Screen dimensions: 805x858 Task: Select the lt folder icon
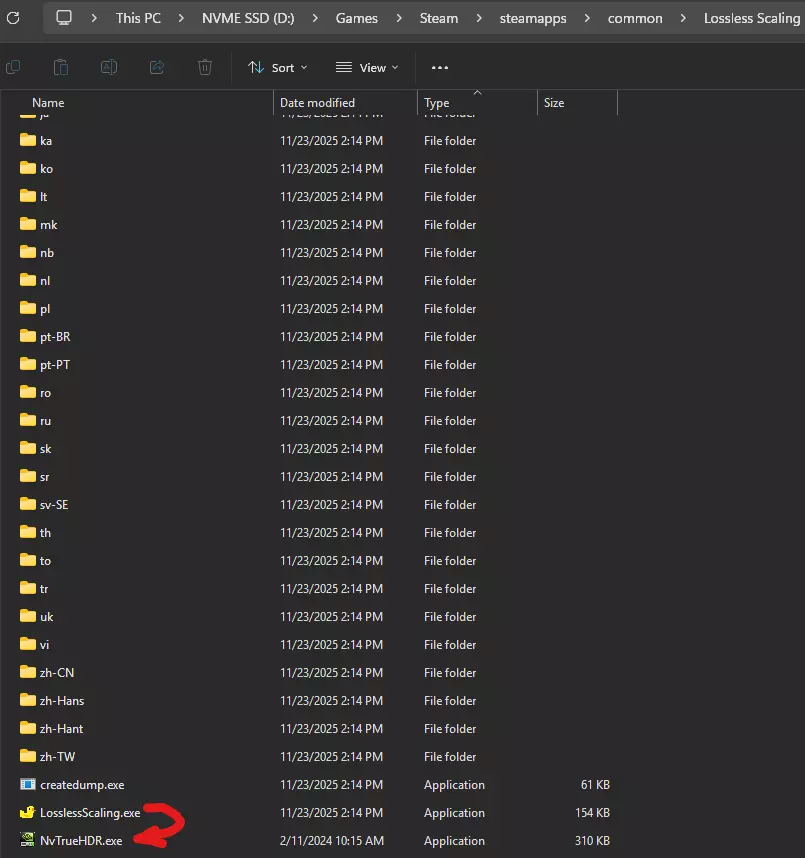pyautogui.click(x=27, y=196)
